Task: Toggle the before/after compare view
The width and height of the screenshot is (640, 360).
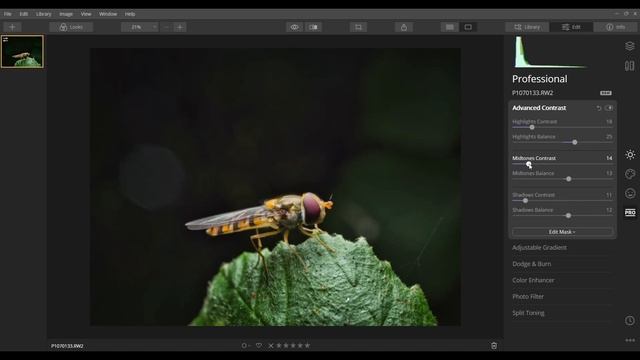Action: coord(313,27)
